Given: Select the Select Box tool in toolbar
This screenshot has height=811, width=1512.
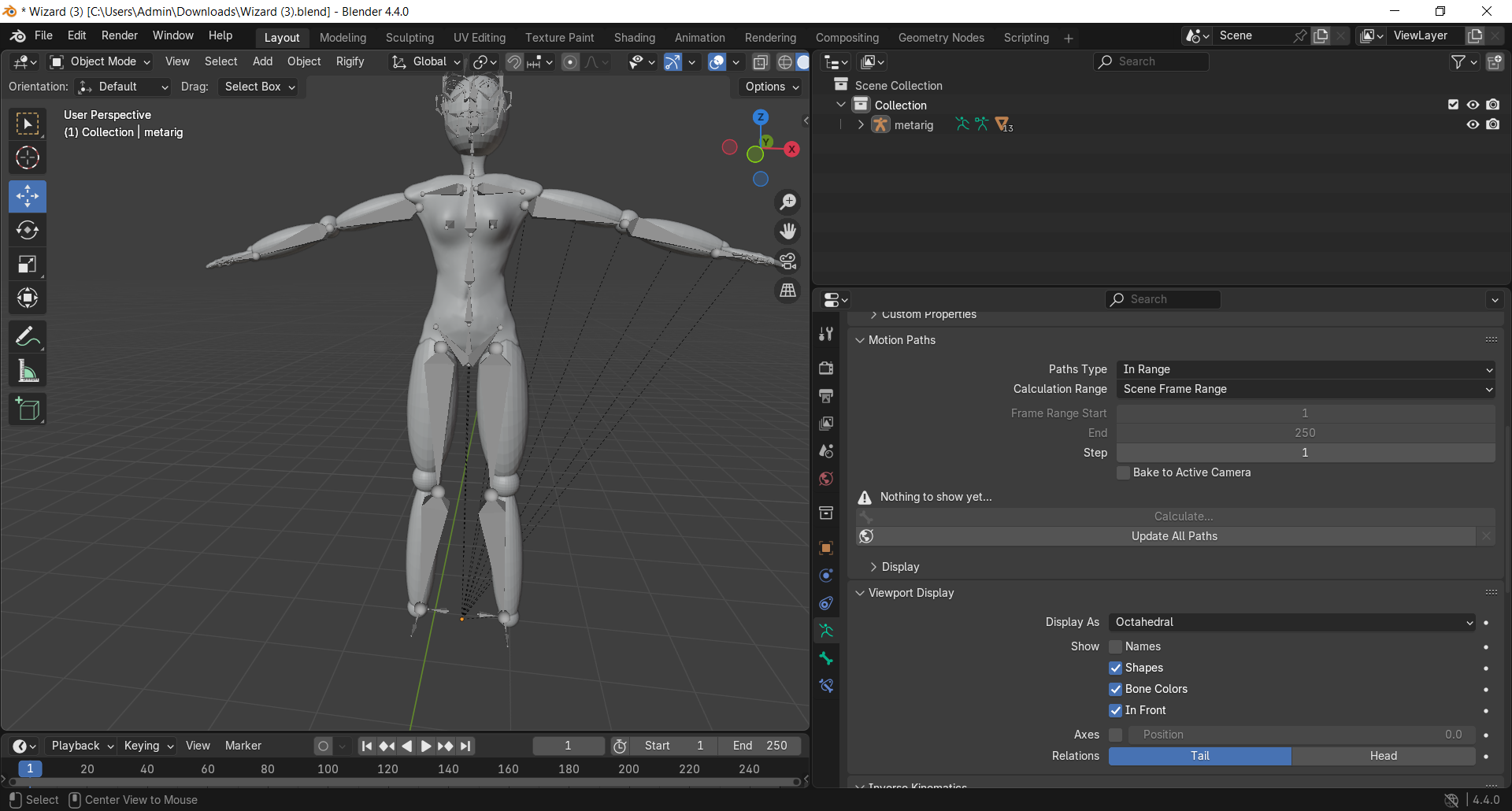Looking at the screenshot, I should pos(28,124).
